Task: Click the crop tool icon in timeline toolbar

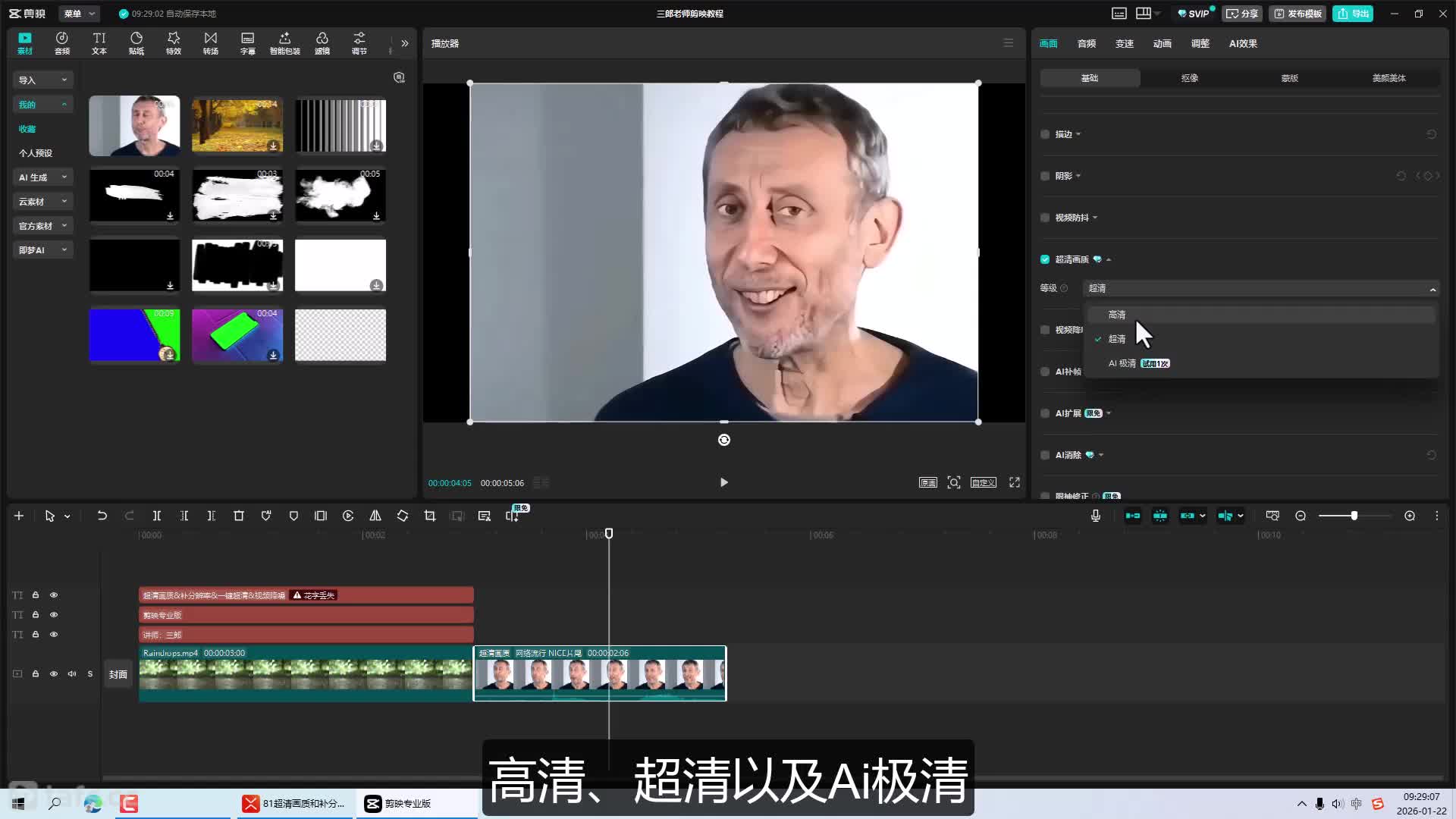Action: pos(429,516)
